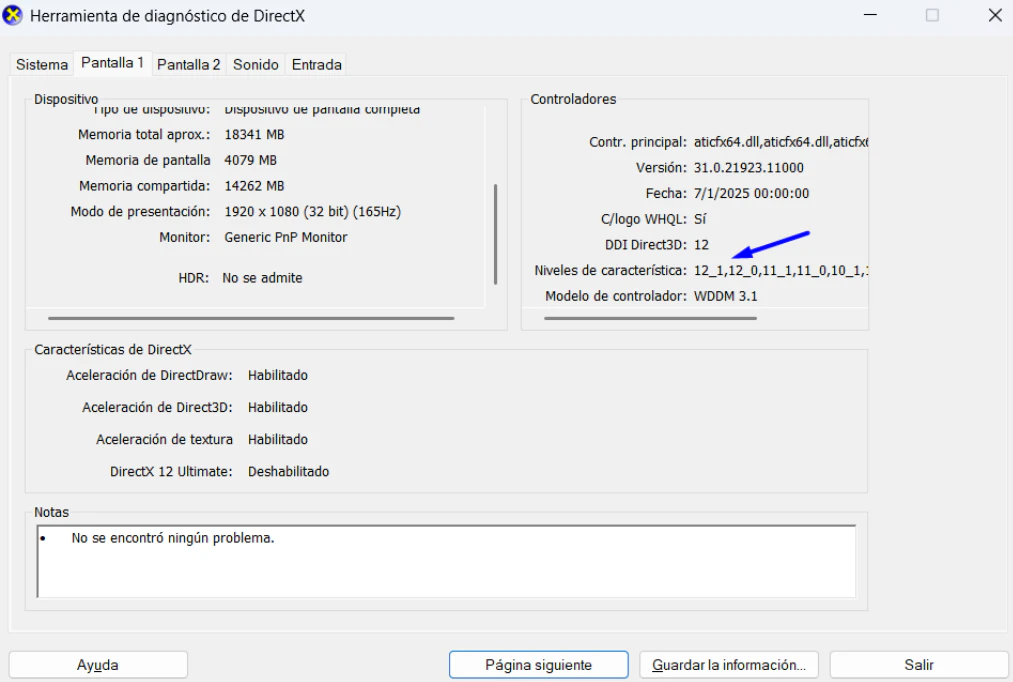Minimize the DirectX diagnostic window

tap(870, 17)
